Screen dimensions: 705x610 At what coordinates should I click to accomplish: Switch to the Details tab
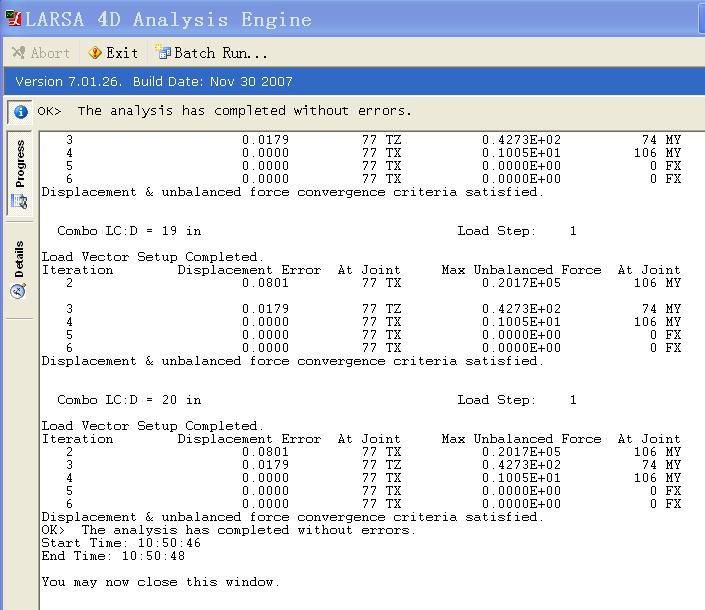tap(19, 269)
